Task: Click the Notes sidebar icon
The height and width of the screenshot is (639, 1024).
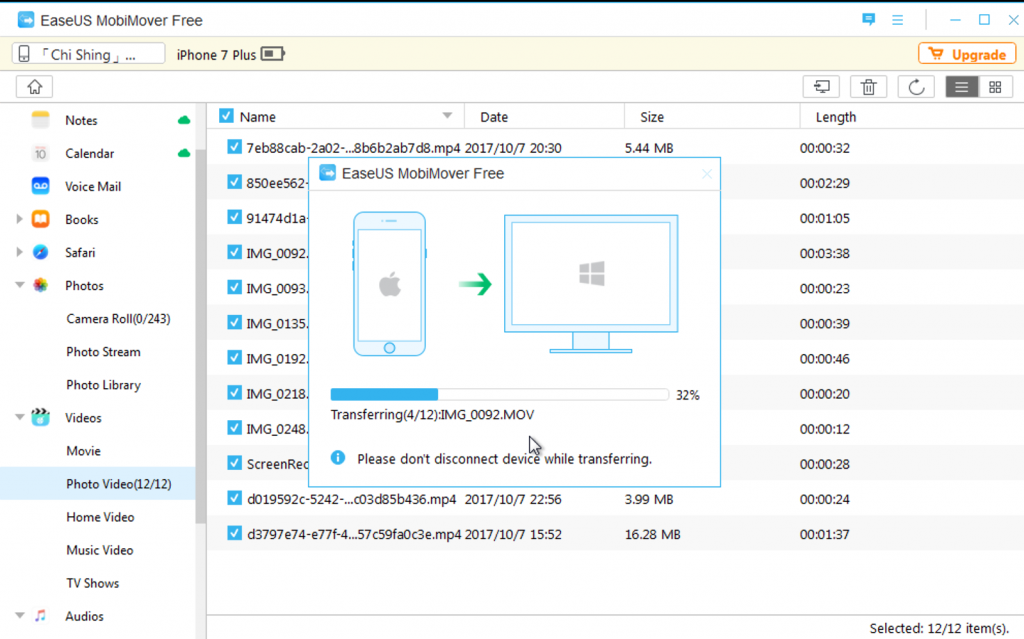Action: [40, 120]
